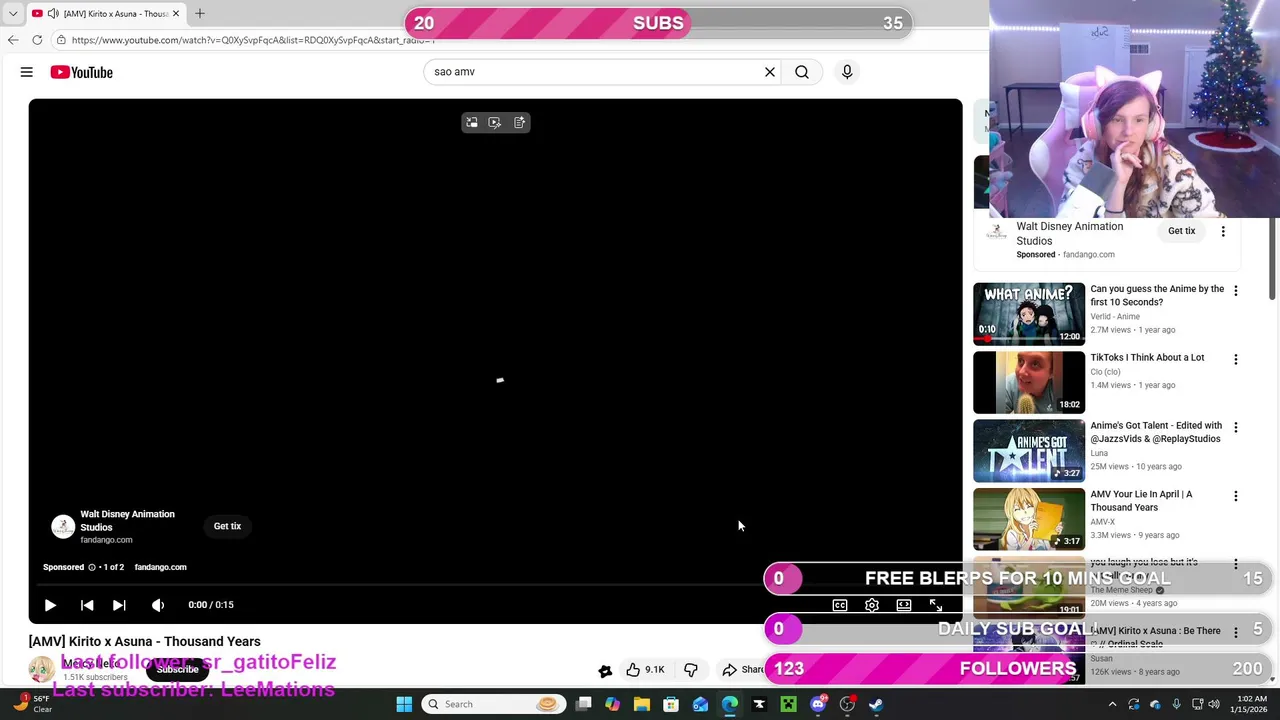1280x720 pixels.
Task: Start voice search with microphone icon
Action: (x=847, y=72)
